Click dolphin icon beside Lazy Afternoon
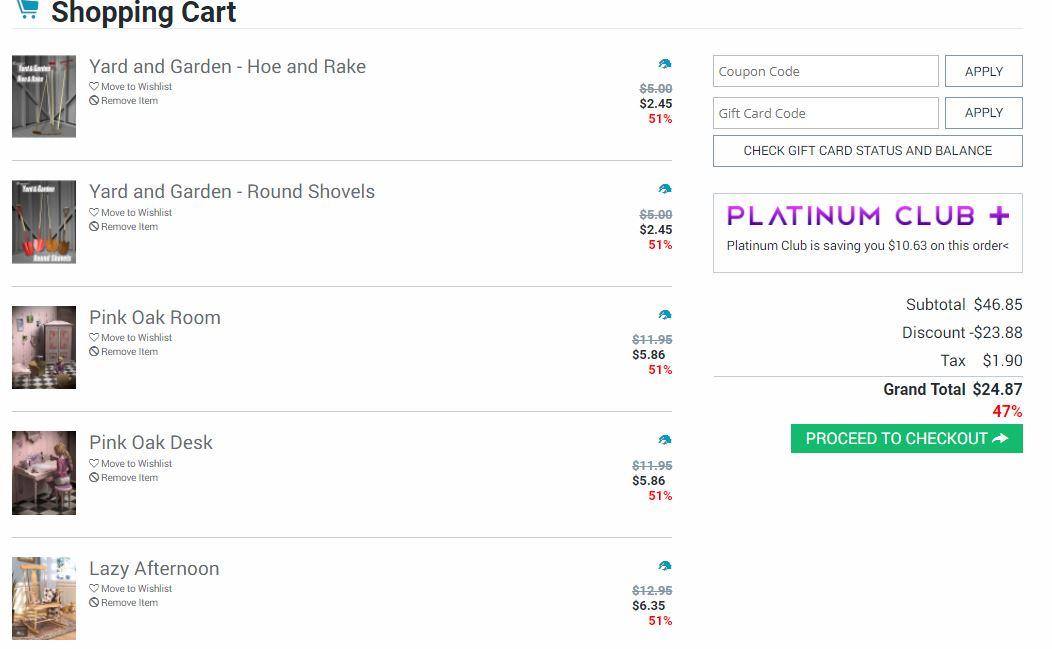The height and width of the screenshot is (649, 1052). coord(665,566)
